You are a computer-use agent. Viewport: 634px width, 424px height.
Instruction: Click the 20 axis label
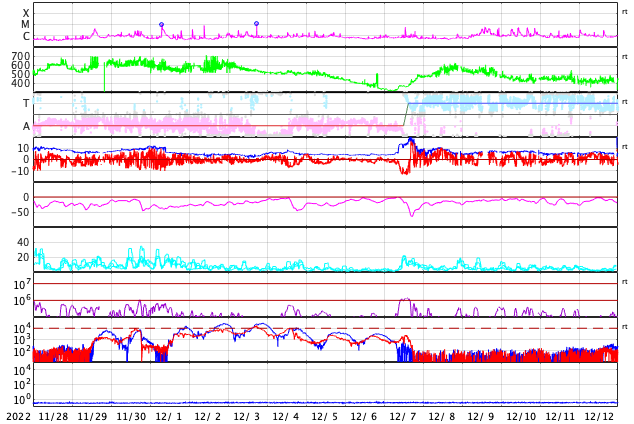[x=23, y=257]
